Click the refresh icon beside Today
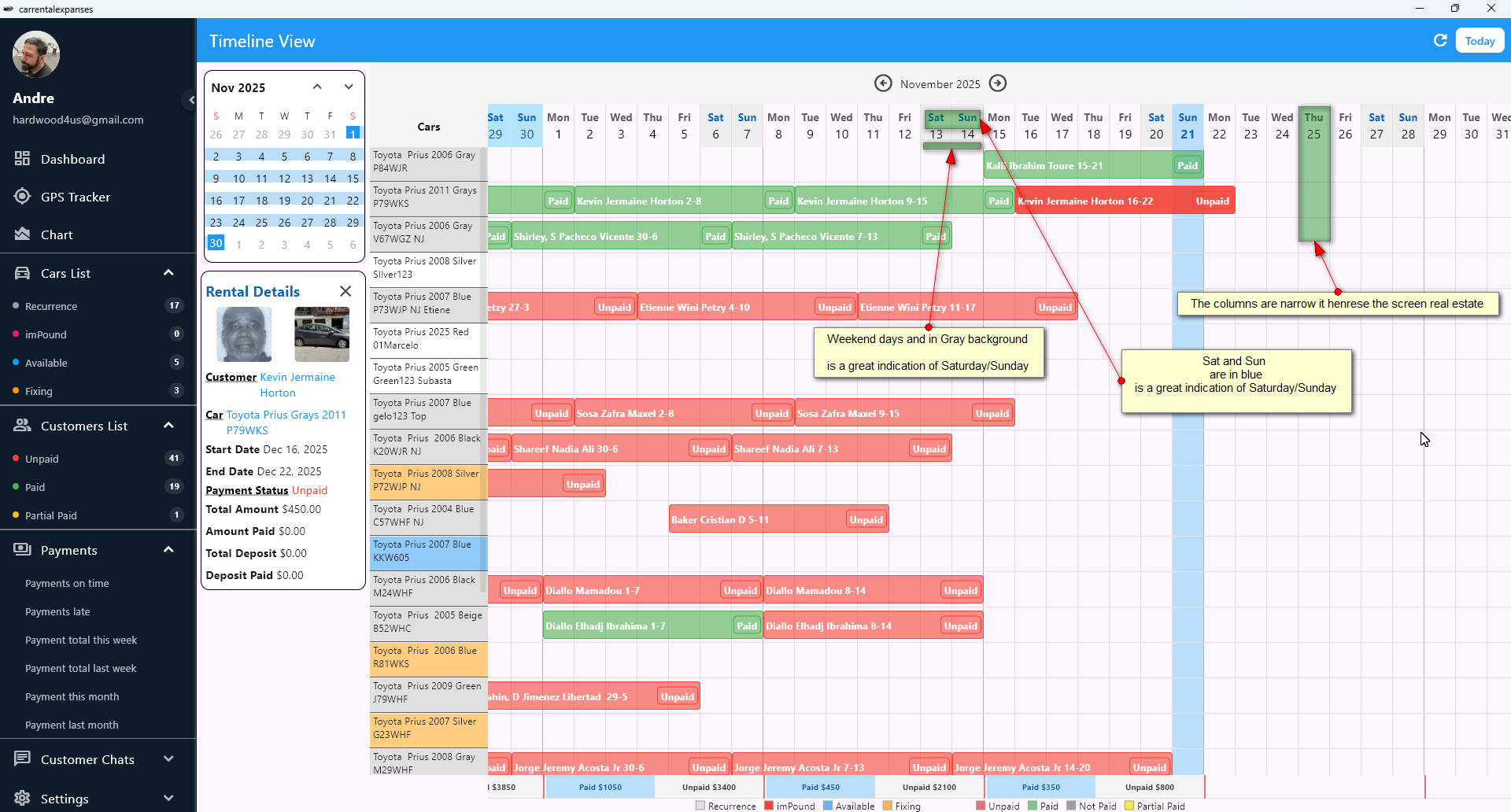Image resolution: width=1511 pixels, height=812 pixels. [1440, 41]
